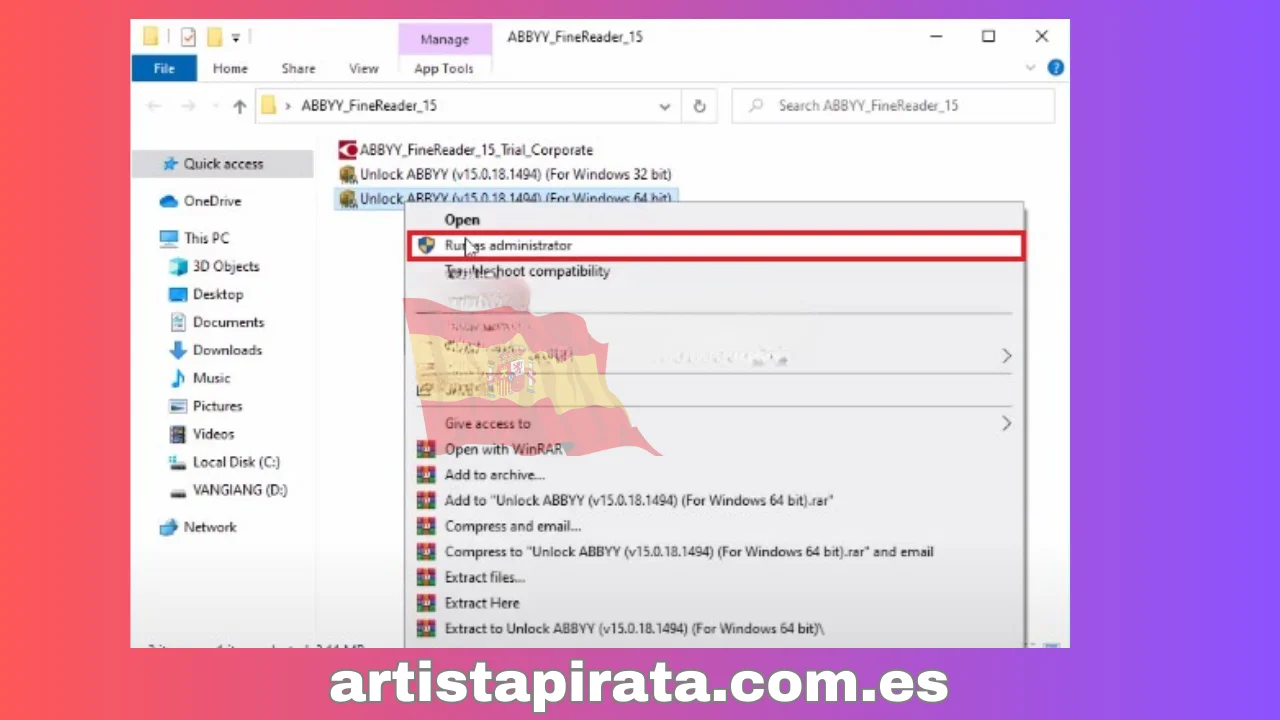Click the Quick access star icon
The width and height of the screenshot is (1280, 720).
click(168, 164)
